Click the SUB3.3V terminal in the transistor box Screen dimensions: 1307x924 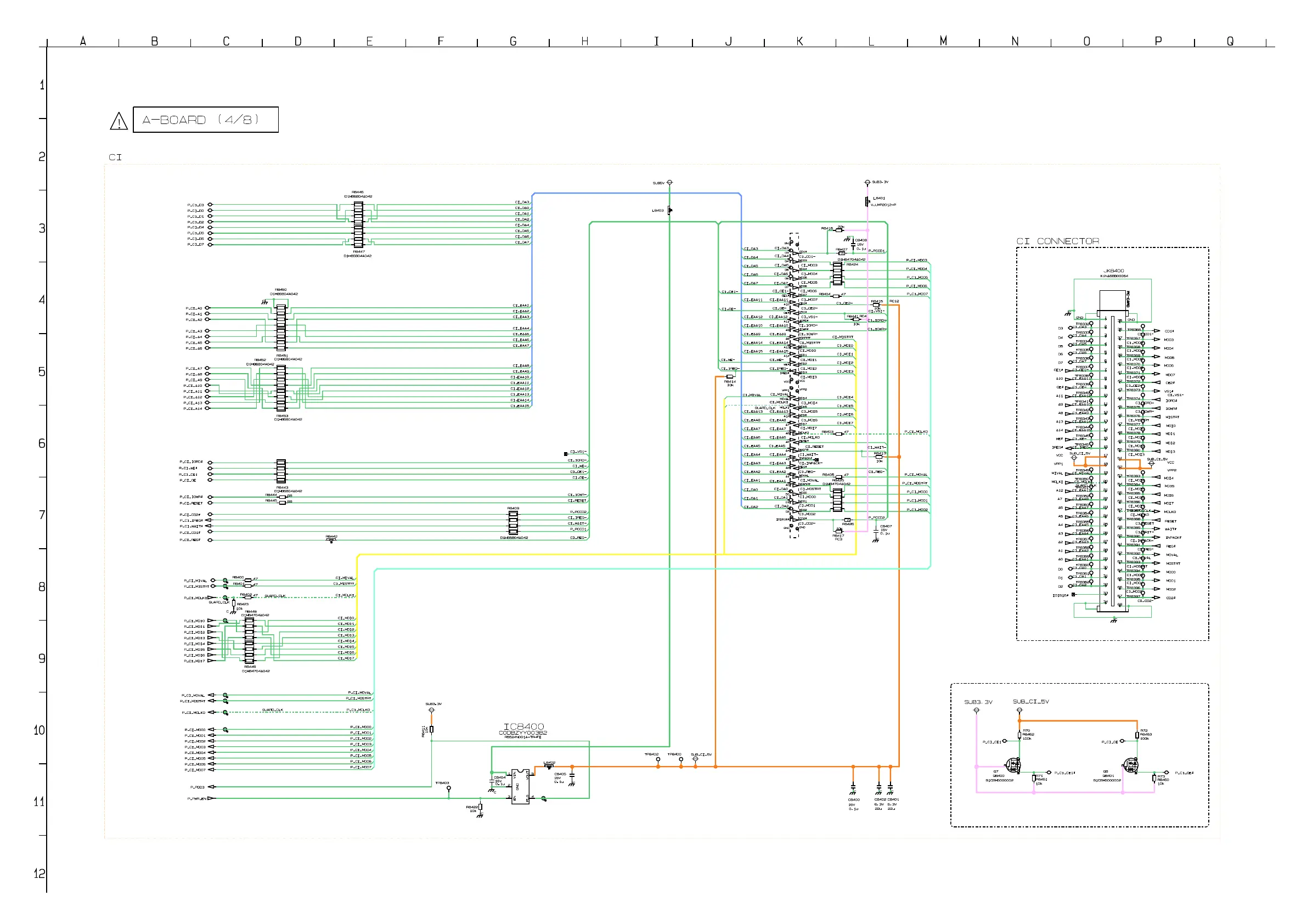[976, 710]
